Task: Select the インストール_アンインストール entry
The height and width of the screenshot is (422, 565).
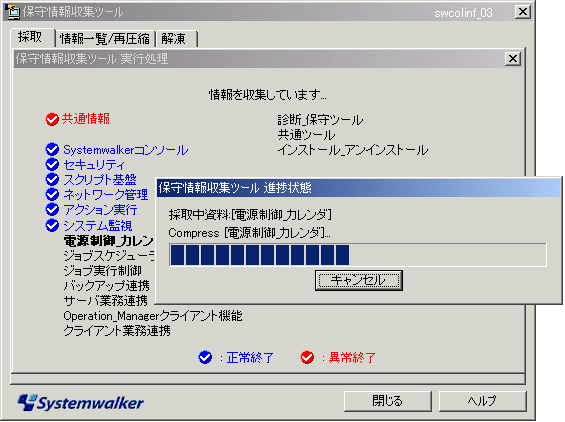Action: [x=353, y=150]
